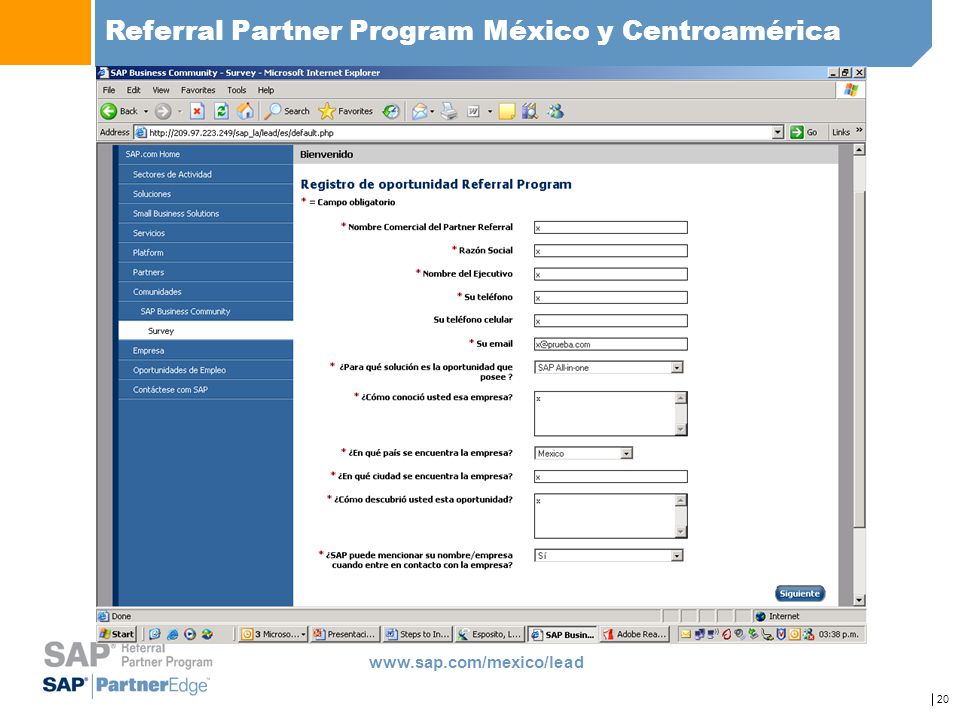
Task: Click the Back arrow icon in browser toolbar
Action: [x=109, y=111]
